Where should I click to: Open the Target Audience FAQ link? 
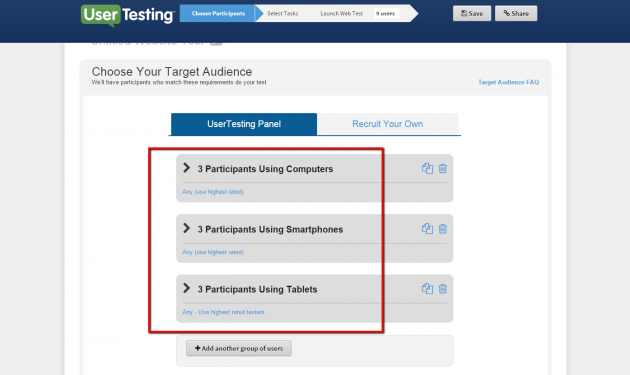tap(508, 82)
